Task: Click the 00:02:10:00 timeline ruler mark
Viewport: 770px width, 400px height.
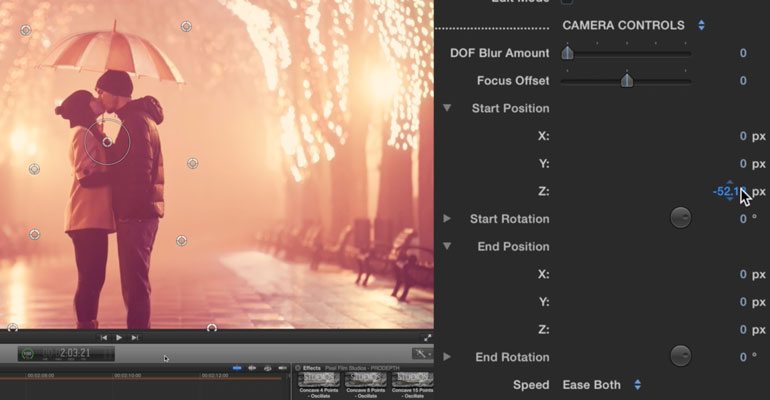Action: point(128,375)
